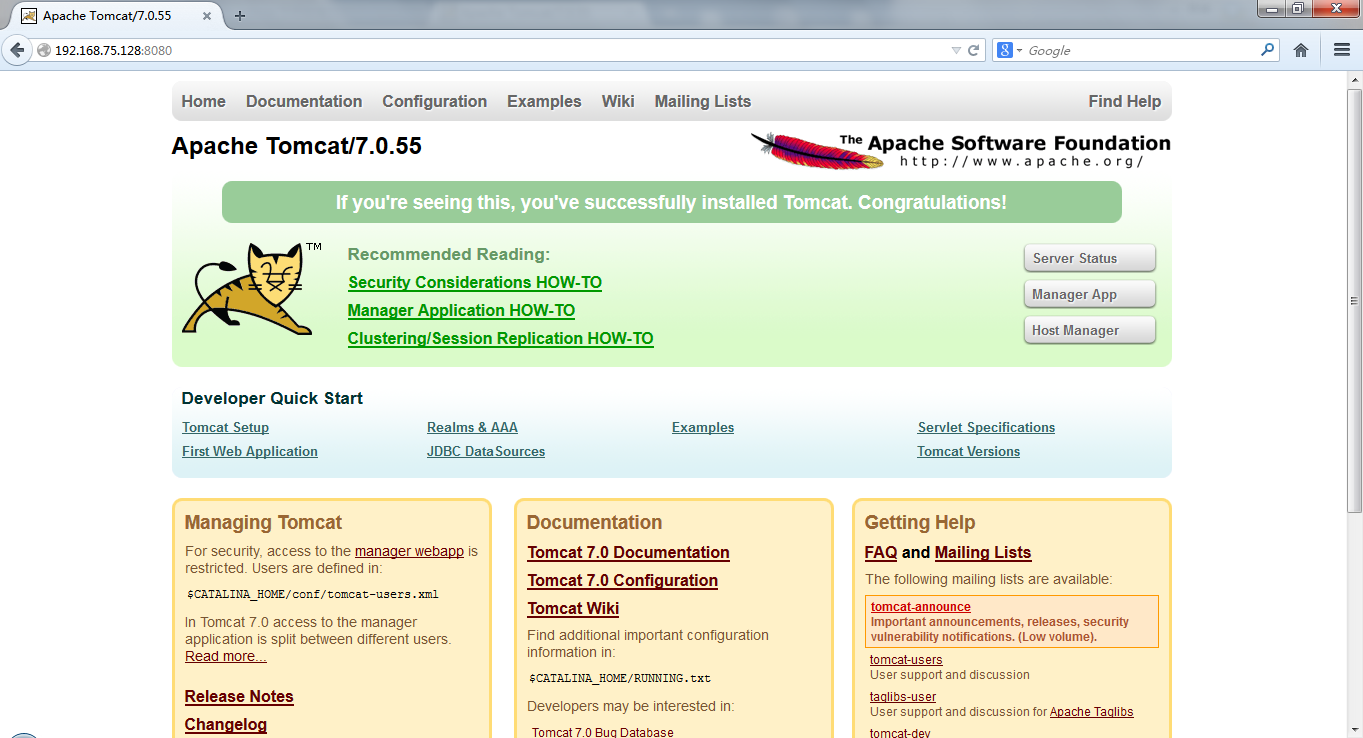Open the Changelog link
Viewport: 1363px width, 738px height.
[226, 724]
